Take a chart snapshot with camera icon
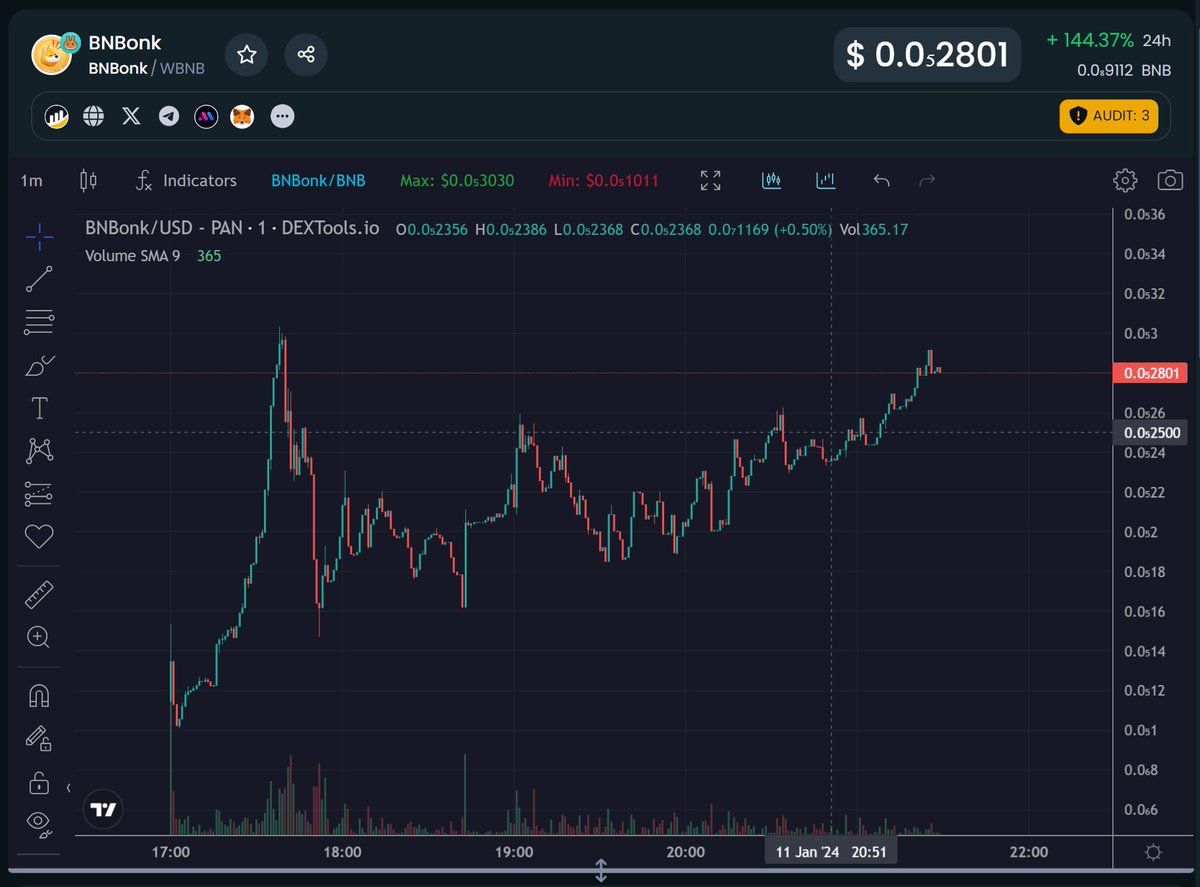1200x887 pixels. point(1170,181)
